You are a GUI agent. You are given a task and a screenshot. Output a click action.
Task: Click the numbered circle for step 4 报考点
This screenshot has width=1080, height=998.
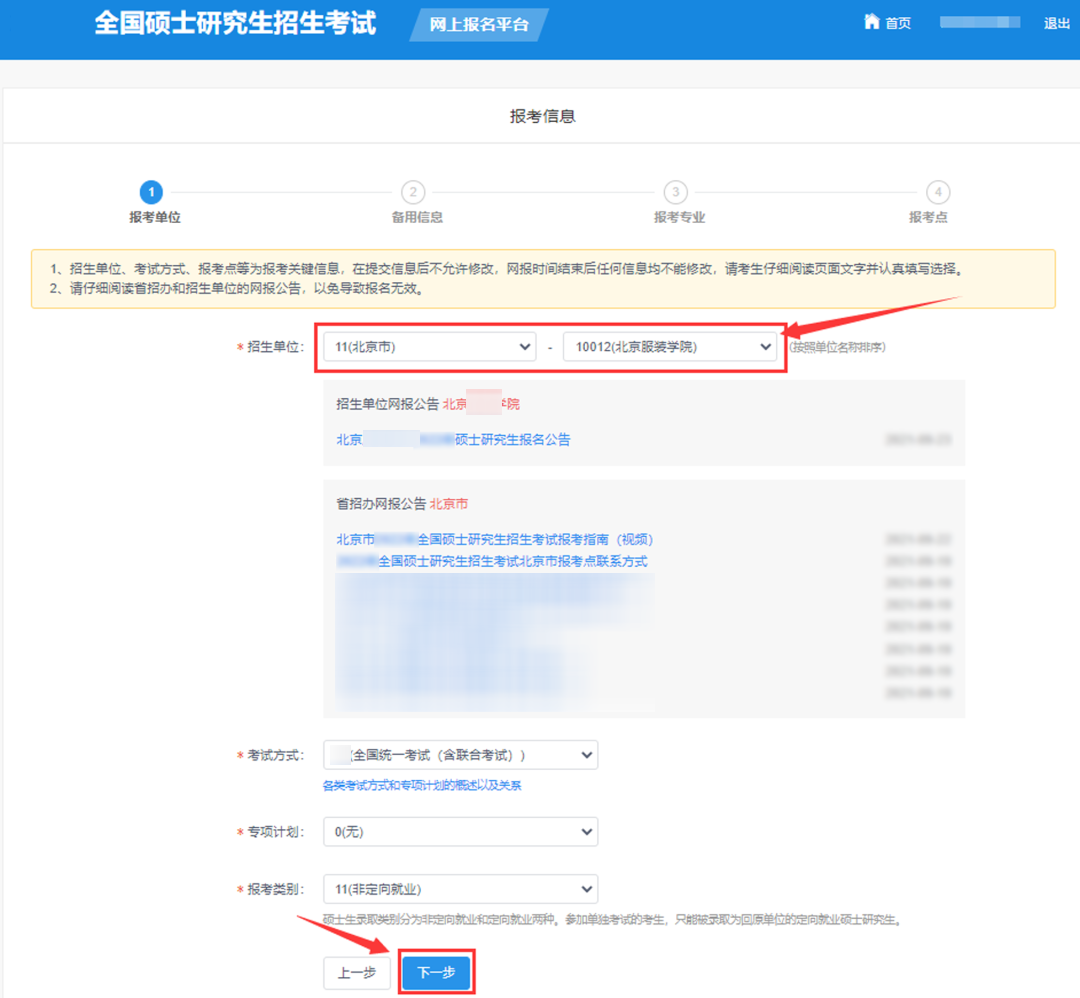pos(937,192)
